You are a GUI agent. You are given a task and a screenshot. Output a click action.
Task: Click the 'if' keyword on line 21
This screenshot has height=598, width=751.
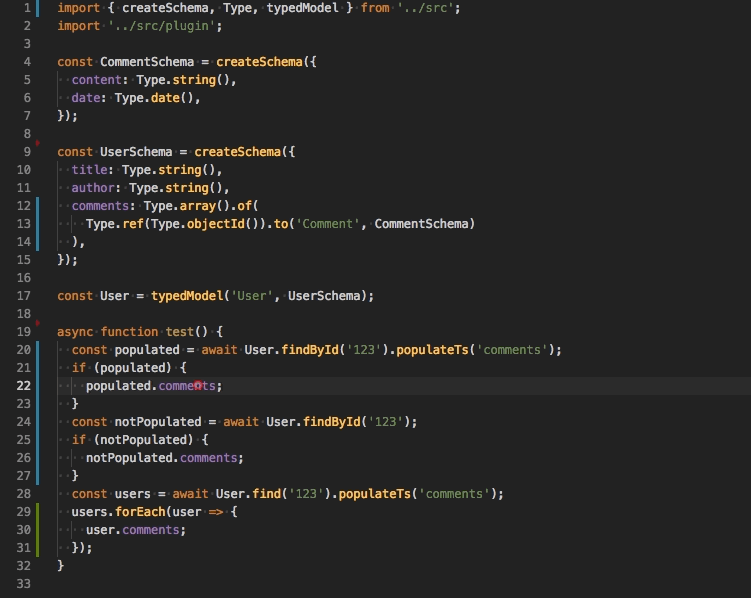pyautogui.click(x=79, y=368)
